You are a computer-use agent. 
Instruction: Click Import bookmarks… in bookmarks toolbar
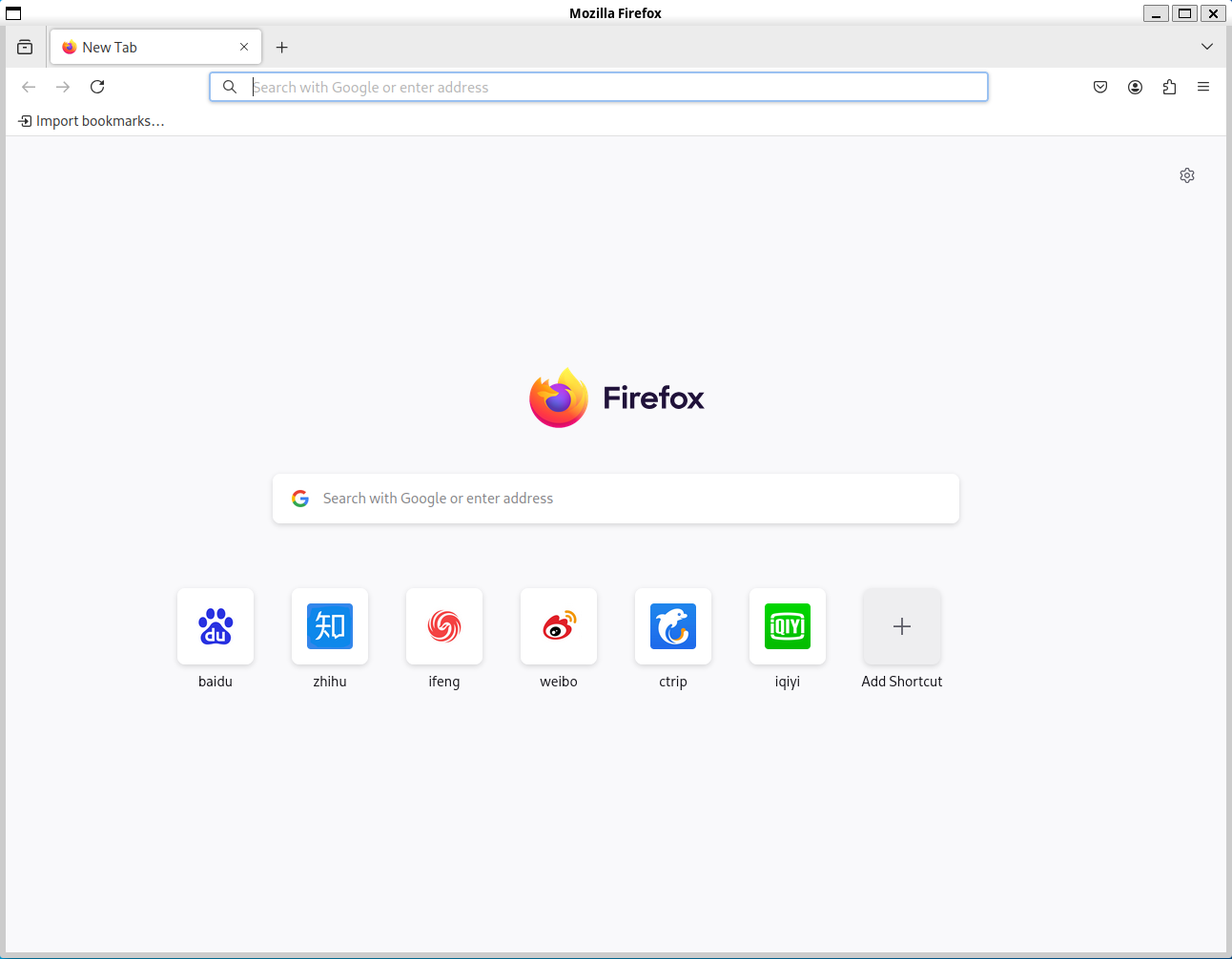92,121
